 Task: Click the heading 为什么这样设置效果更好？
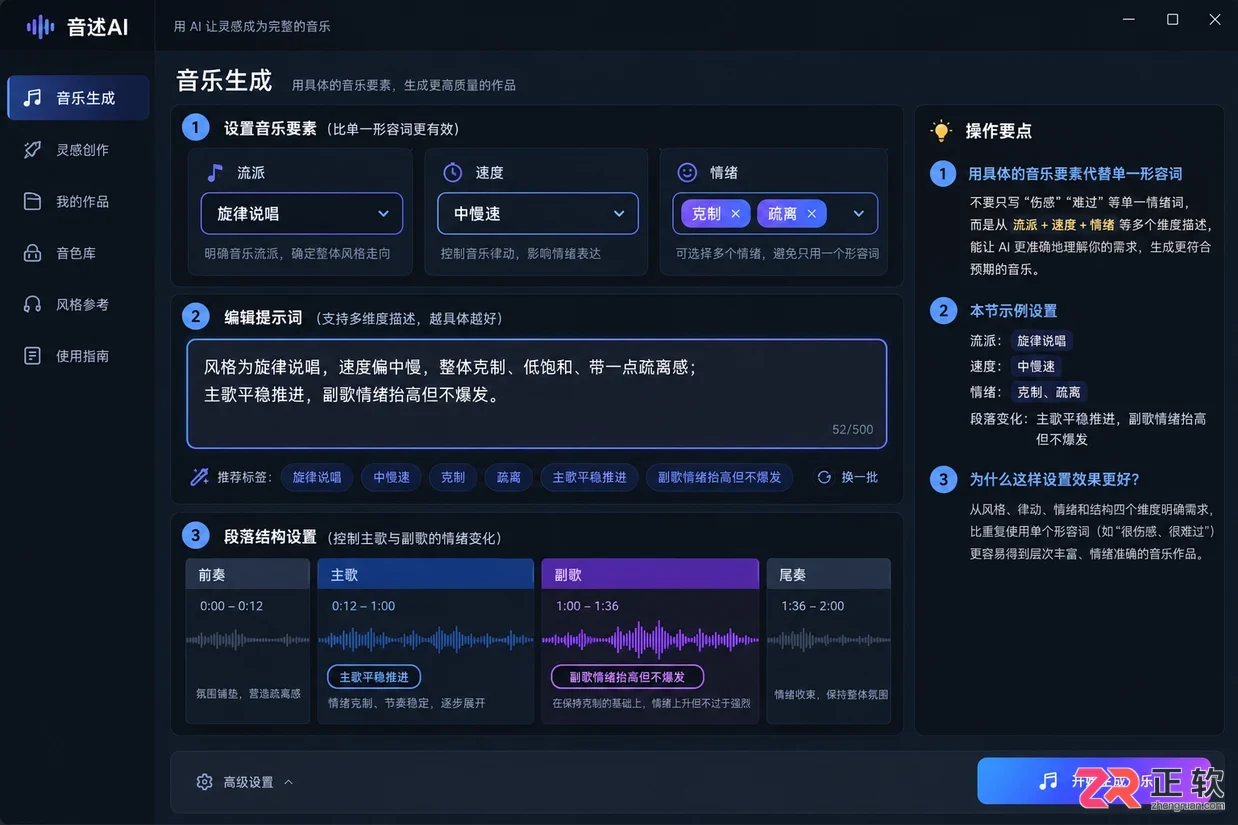coord(1055,479)
